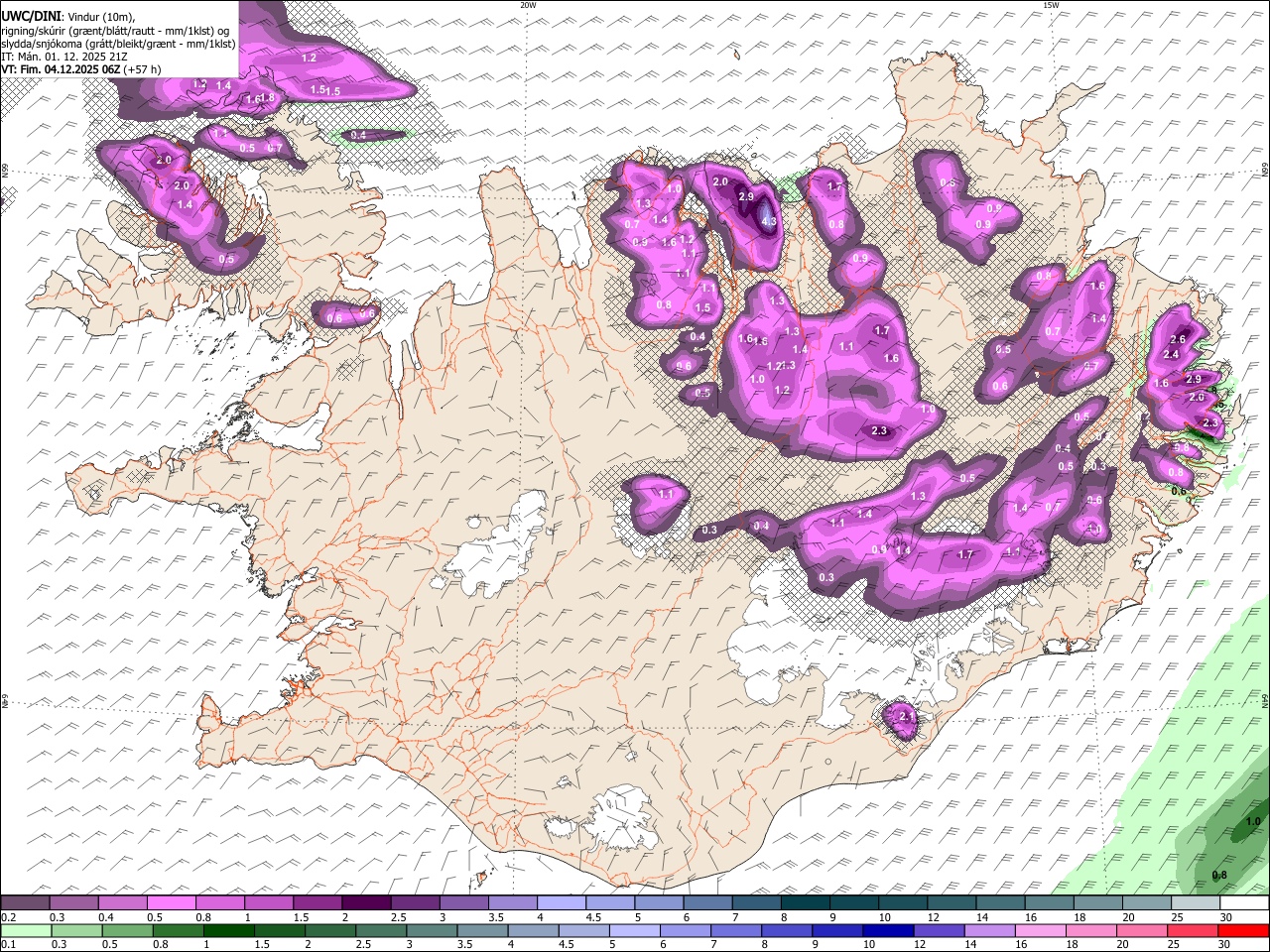The width and height of the screenshot is (1270, 952).
Task: Select the bright red 30 swatch in lower legend row
Action: click(1242, 931)
